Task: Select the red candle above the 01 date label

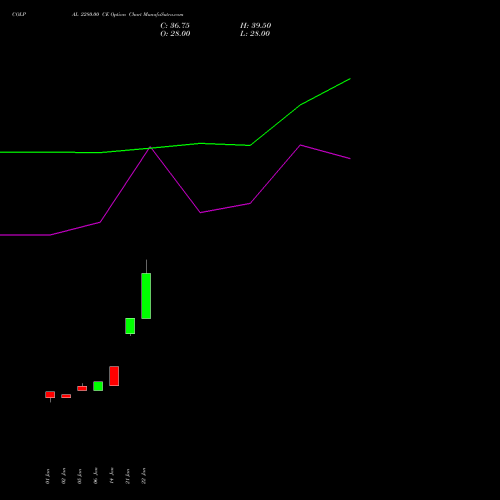Action: pyautogui.click(x=50, y=395)
